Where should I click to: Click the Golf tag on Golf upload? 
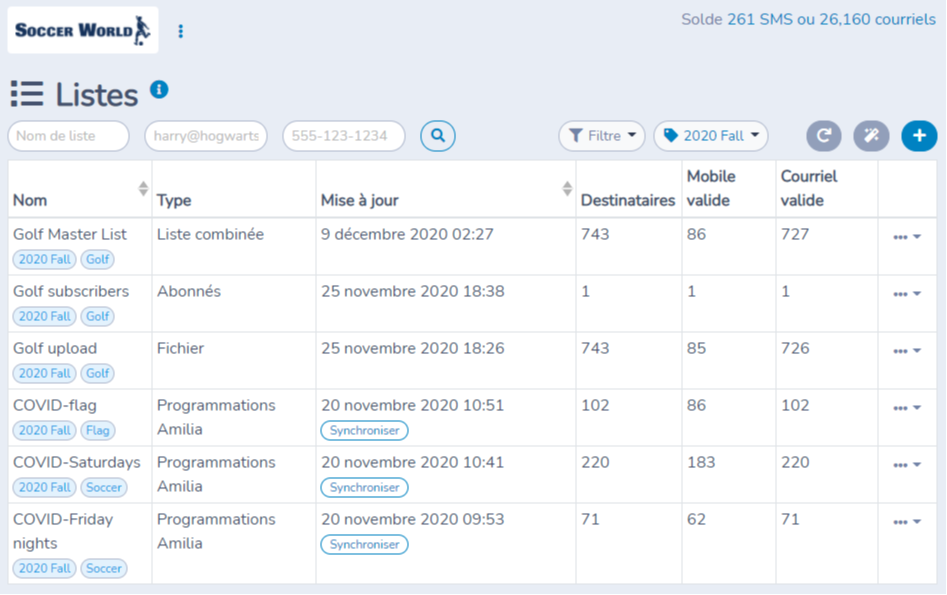coord(97,373)
